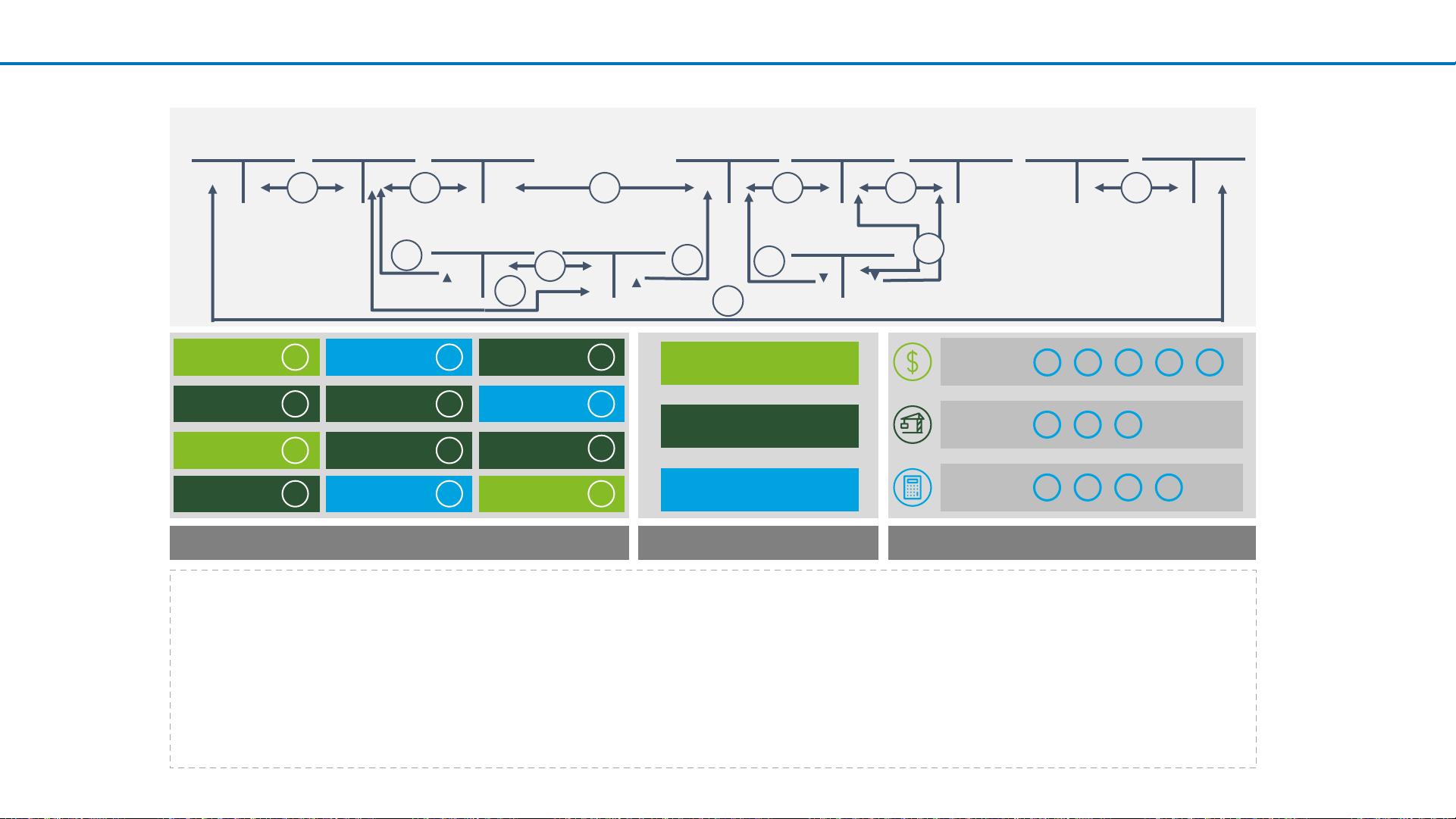Click the blue bar in the middle panel
This screenshot has height=819, width=1456.
(759, 489)
